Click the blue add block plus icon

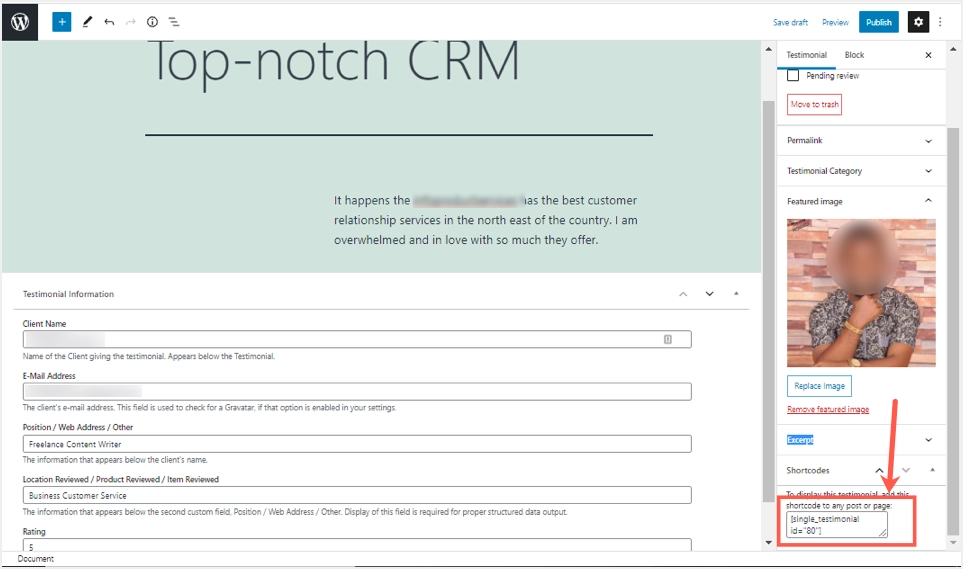[61, 22]
